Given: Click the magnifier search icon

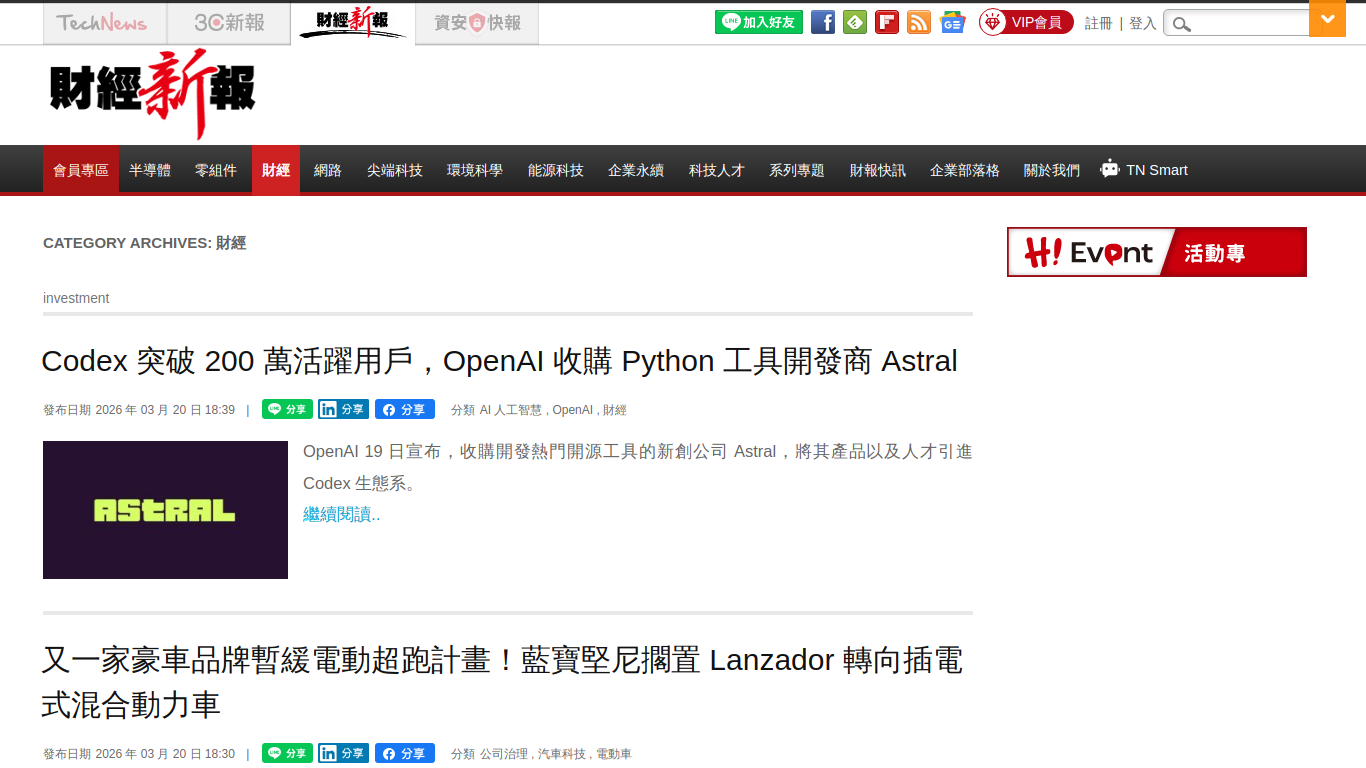Looking at the screenshot, I should tap(1182, 24).
